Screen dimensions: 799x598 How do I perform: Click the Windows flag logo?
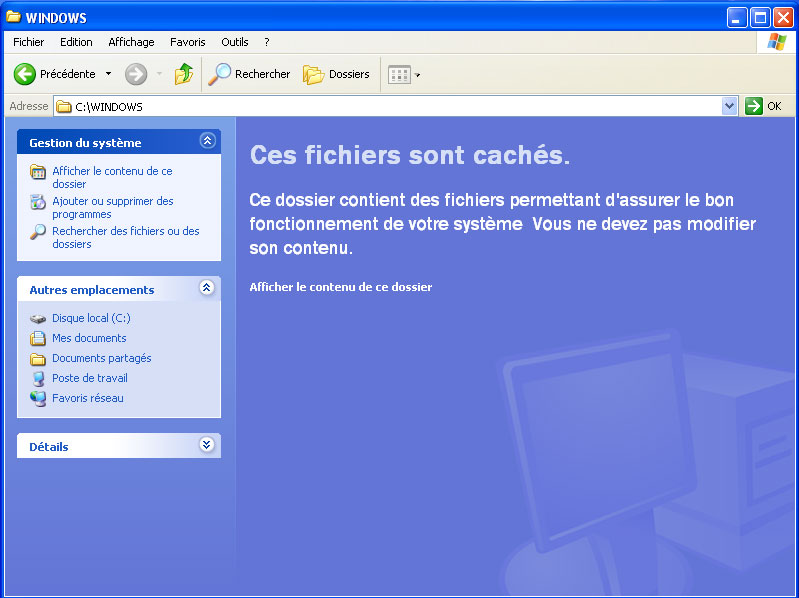click(x=777, y=42)
